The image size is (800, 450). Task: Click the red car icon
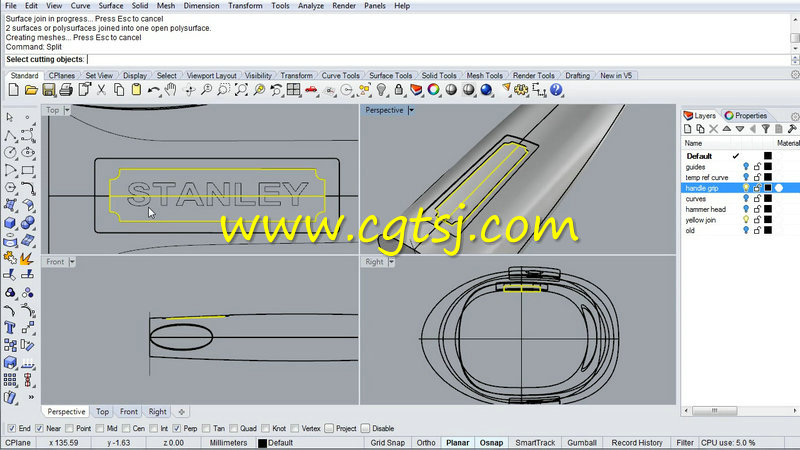(311, 90)
